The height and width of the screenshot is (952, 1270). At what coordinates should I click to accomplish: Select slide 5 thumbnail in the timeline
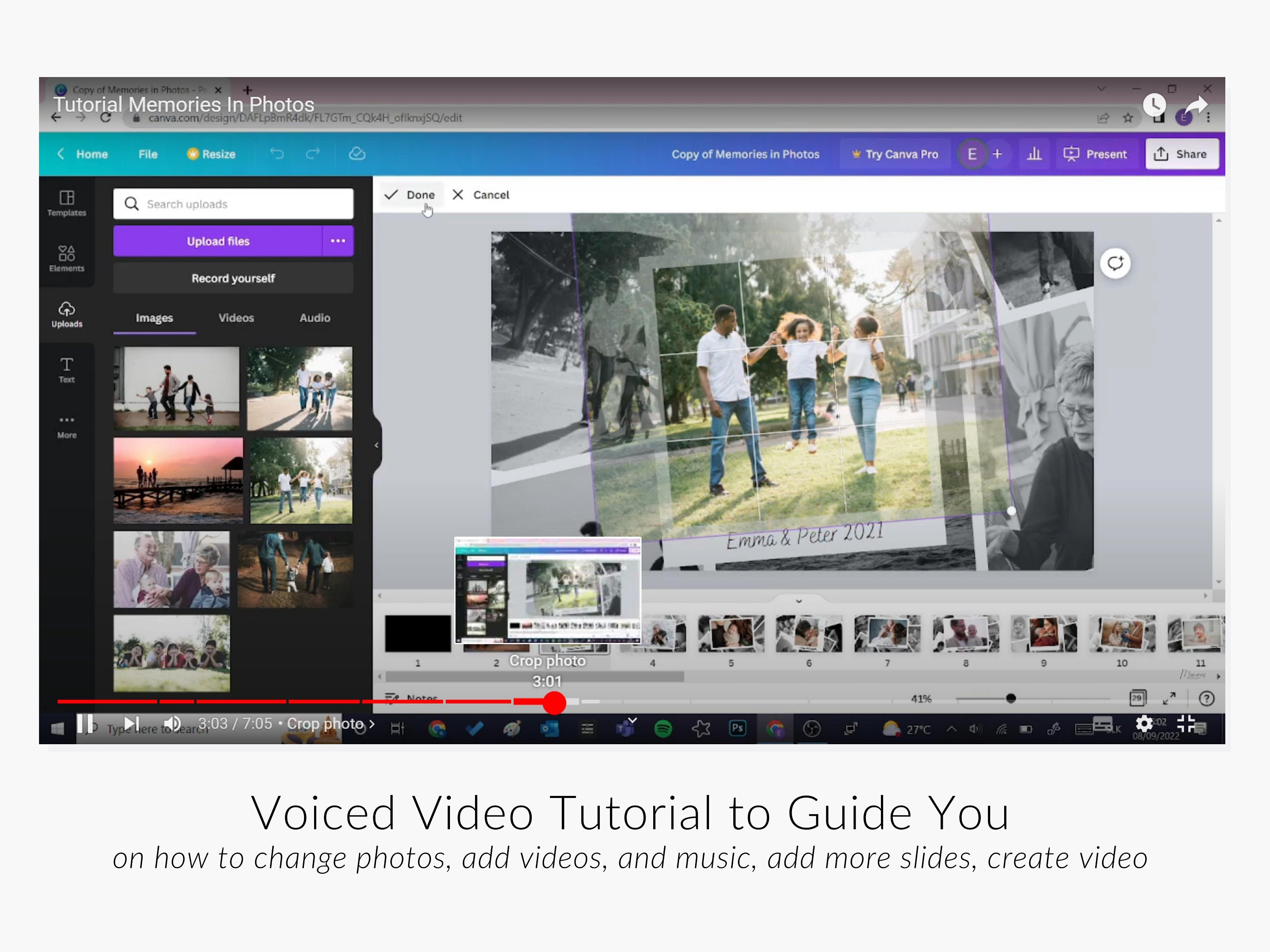(x=731, y=635)
